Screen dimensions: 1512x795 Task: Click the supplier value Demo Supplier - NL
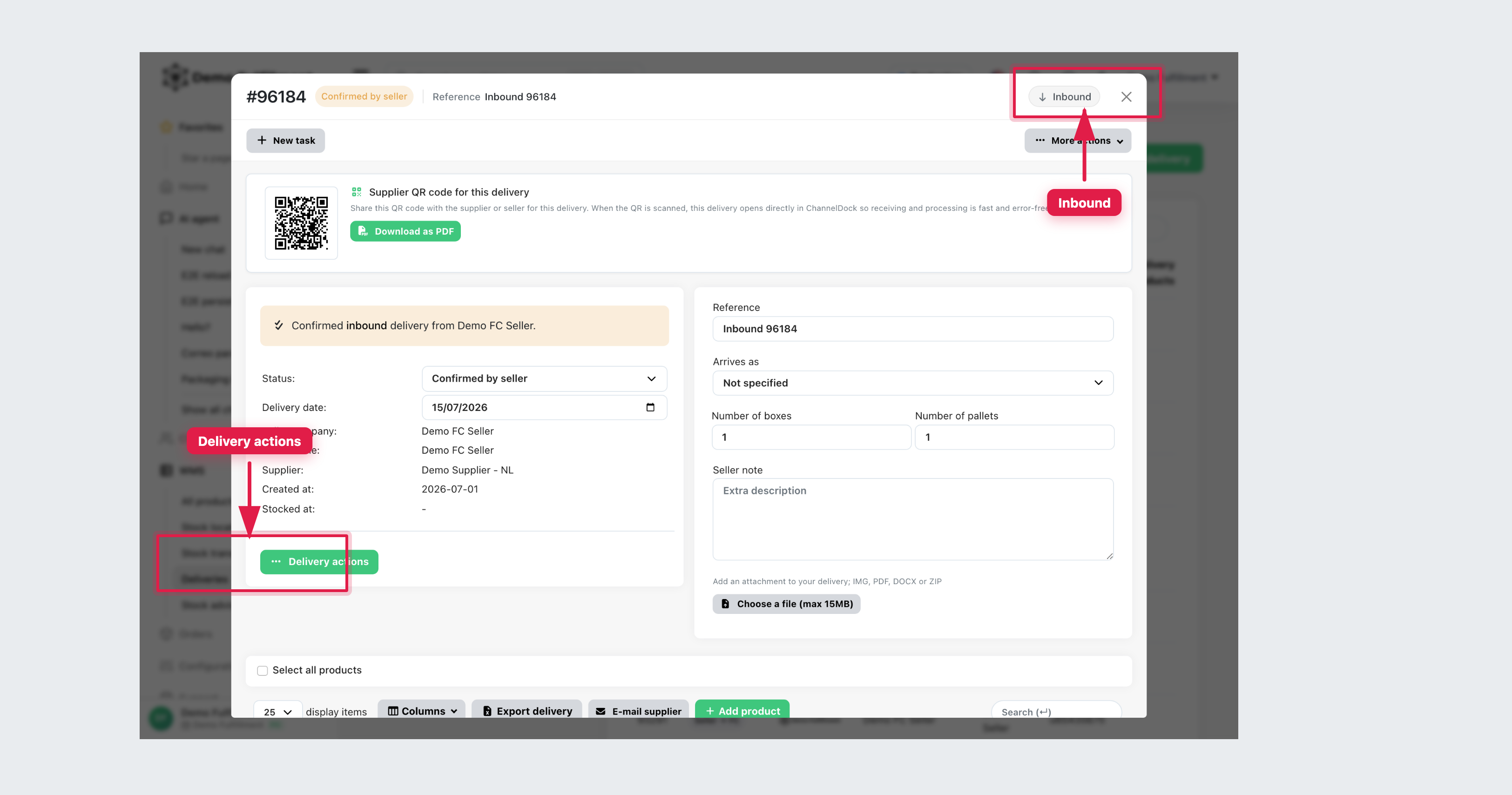[467, 470]
